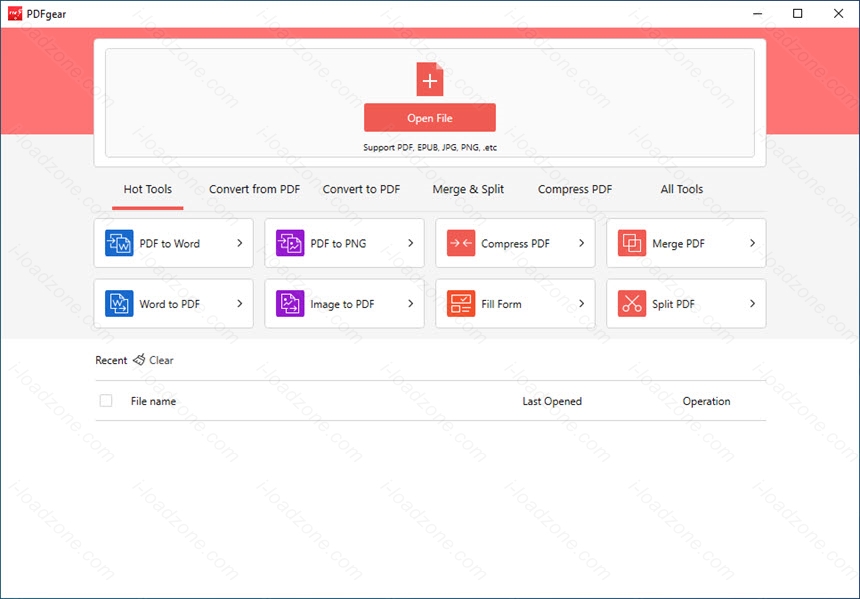Click the Operation column header

(x=706, y=401)
